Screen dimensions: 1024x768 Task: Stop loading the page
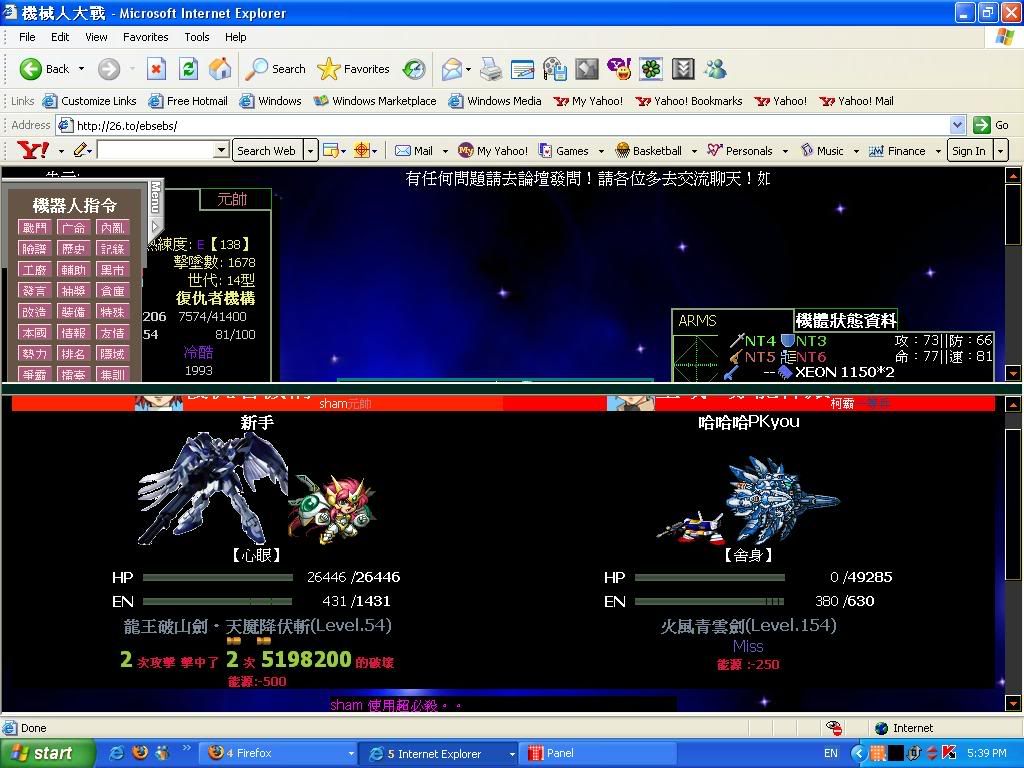coord(156,69)
